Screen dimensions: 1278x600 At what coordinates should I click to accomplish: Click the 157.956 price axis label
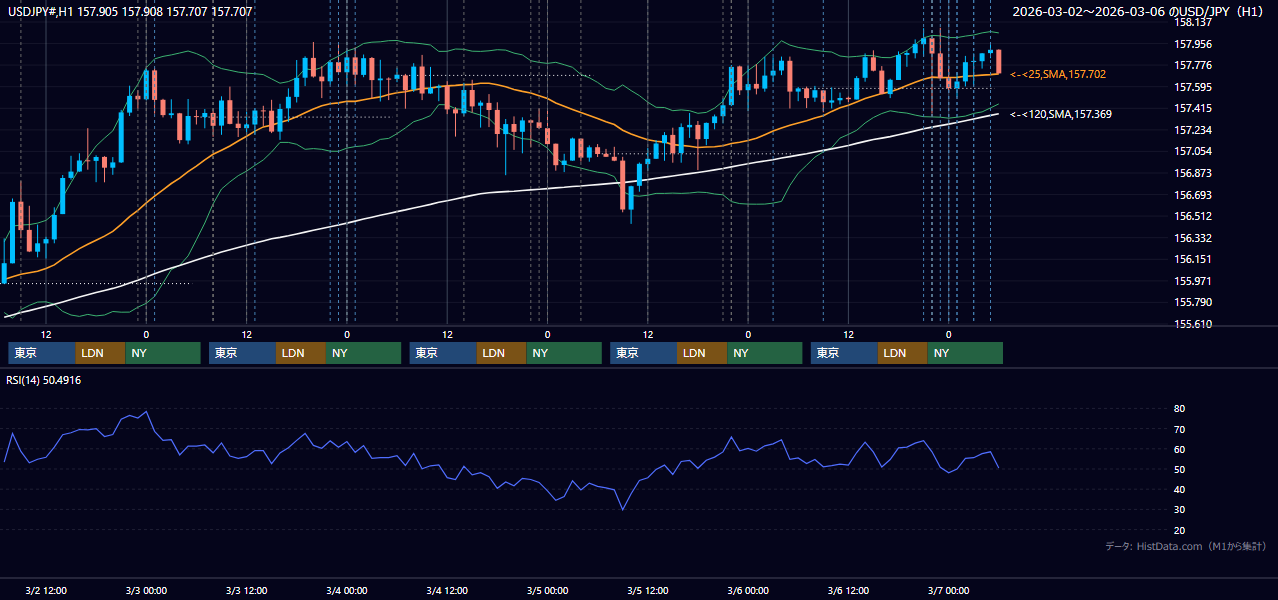1193,44
